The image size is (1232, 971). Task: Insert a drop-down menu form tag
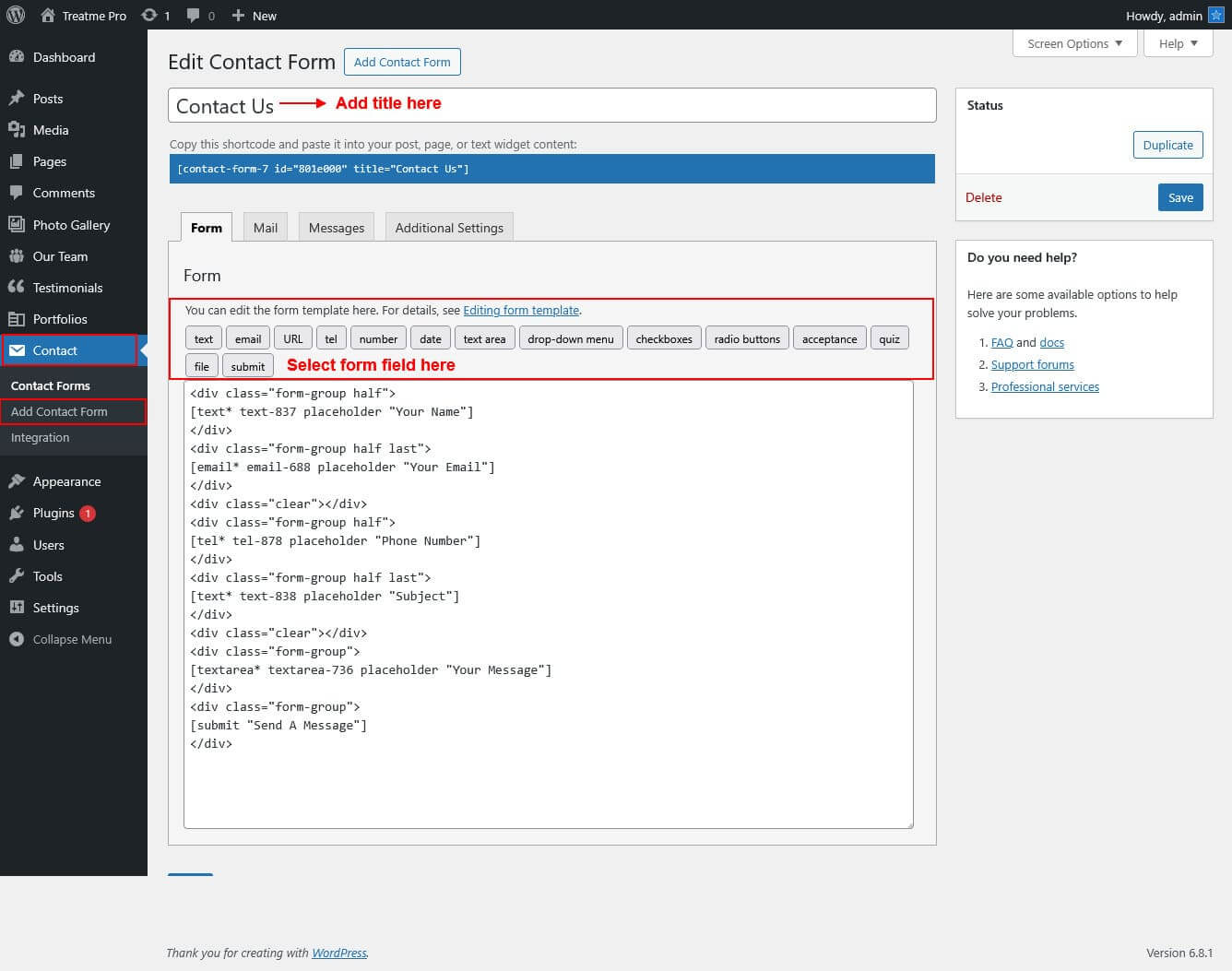click(570, 339)
